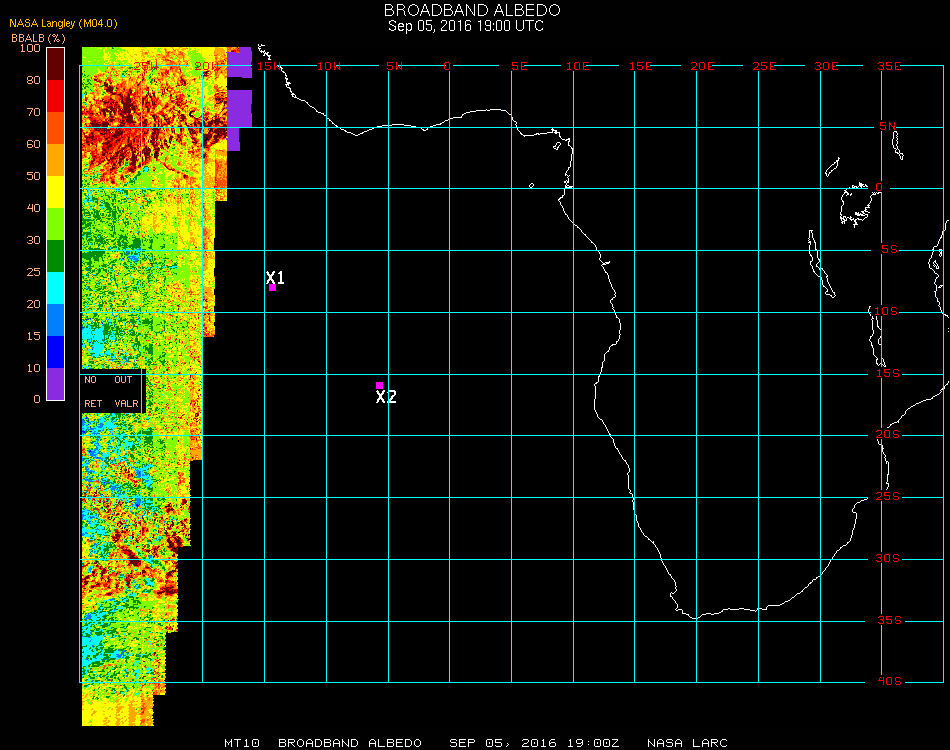Click the 'BBALB (%)' legend heading
Image resolution: width=950 pixels, height=750 pixels.
(38, 38)
